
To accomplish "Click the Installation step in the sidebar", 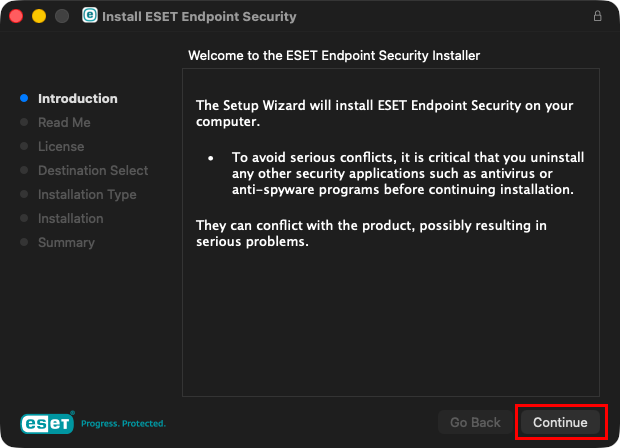I will [70, 218].
